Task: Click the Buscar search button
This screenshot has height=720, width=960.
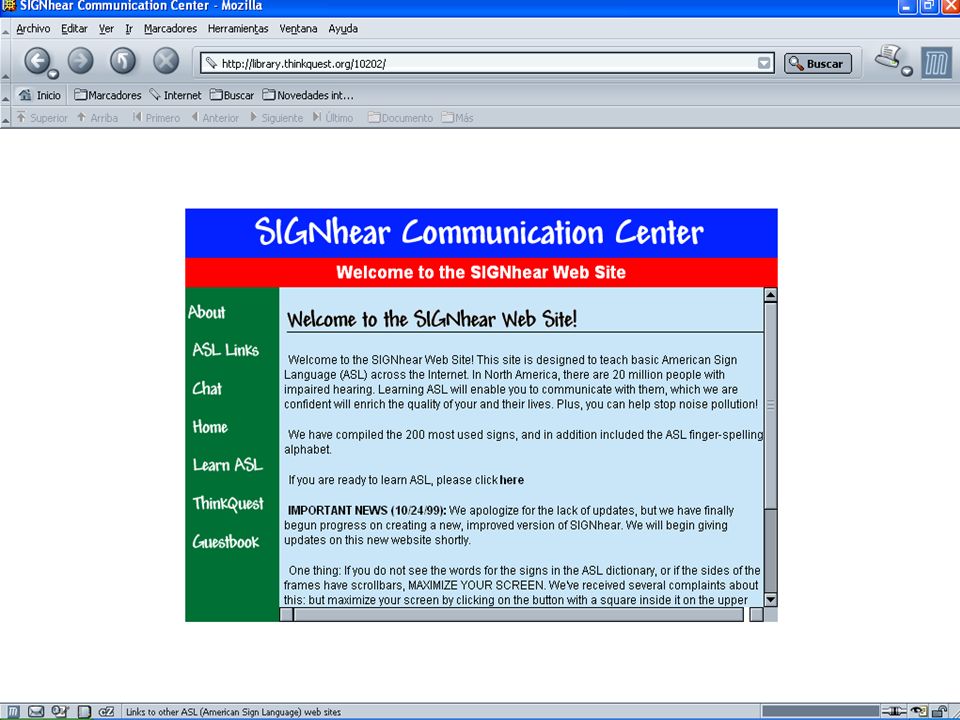Action: pyautogui.click(x=818, y=64)
